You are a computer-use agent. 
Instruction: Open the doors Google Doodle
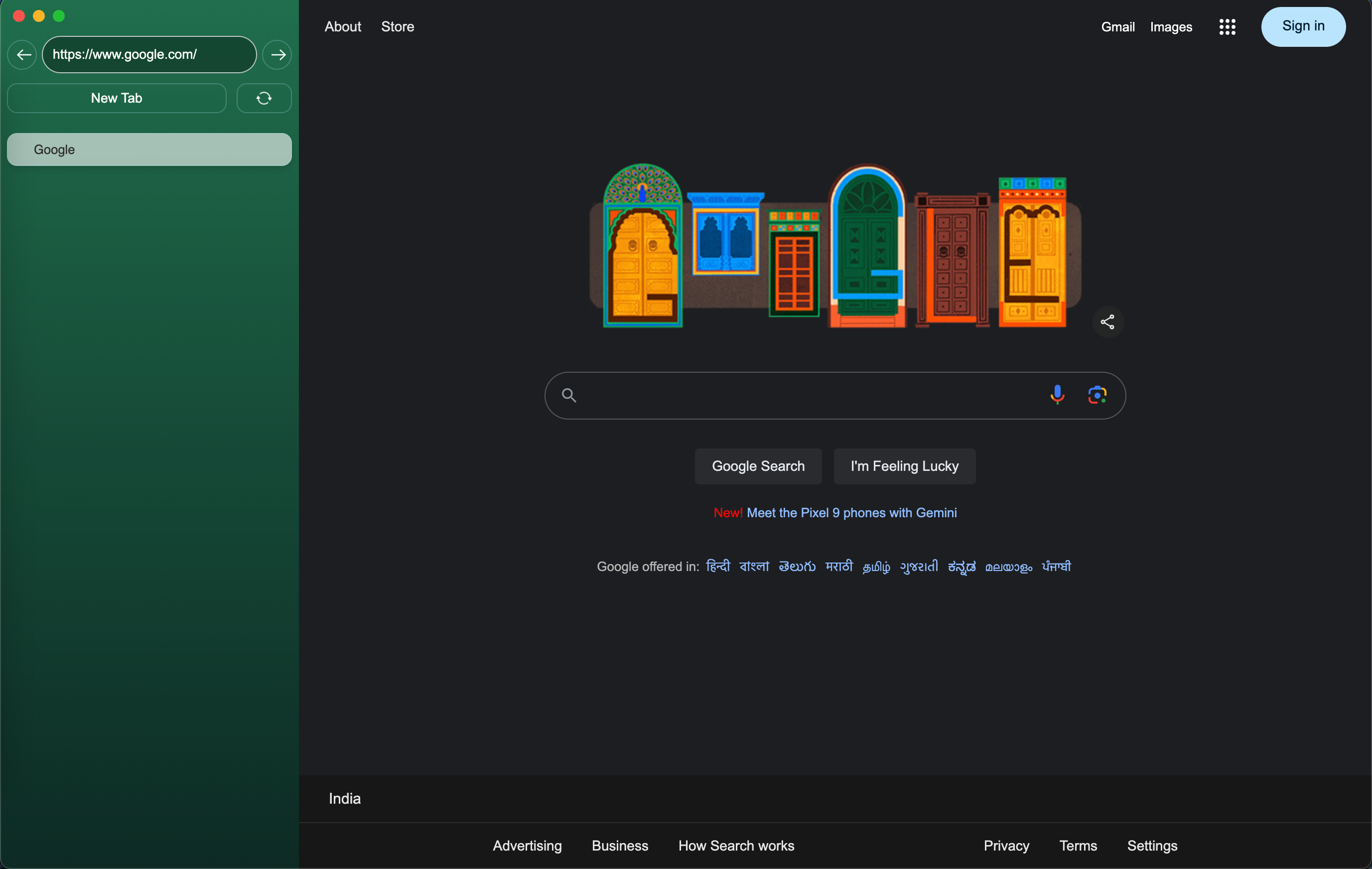(835, 246)
